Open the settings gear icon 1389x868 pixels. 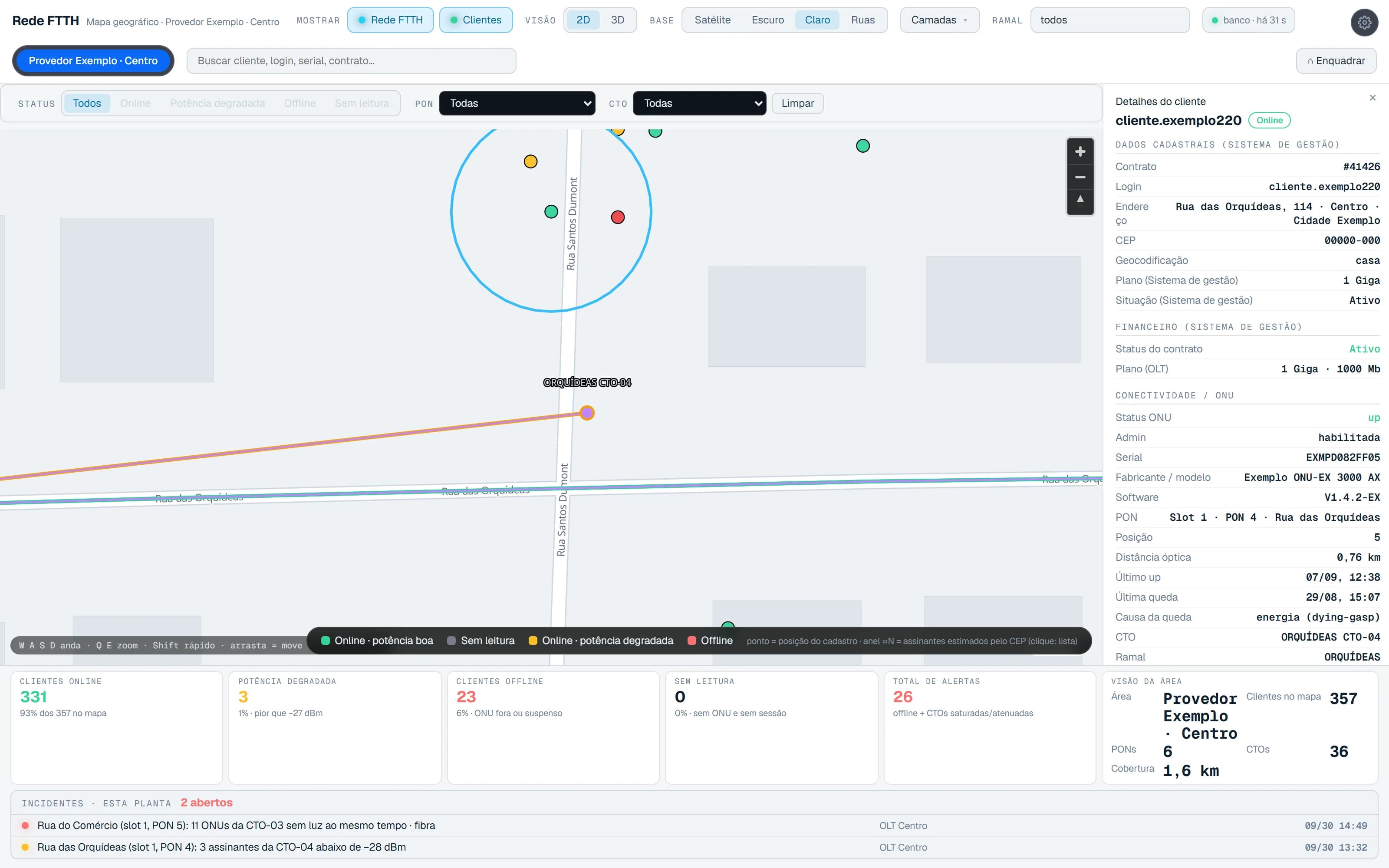pos(1364,23)
